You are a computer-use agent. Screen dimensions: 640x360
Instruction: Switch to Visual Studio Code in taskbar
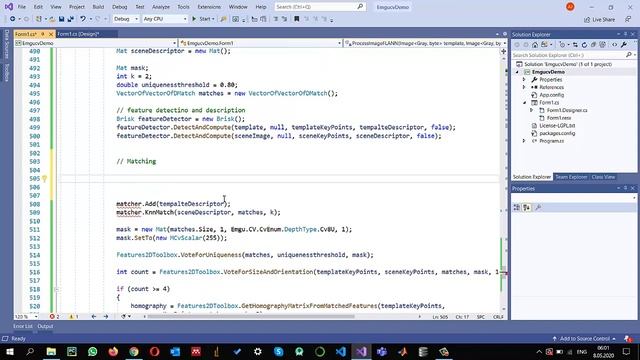[x=341, y=351]
